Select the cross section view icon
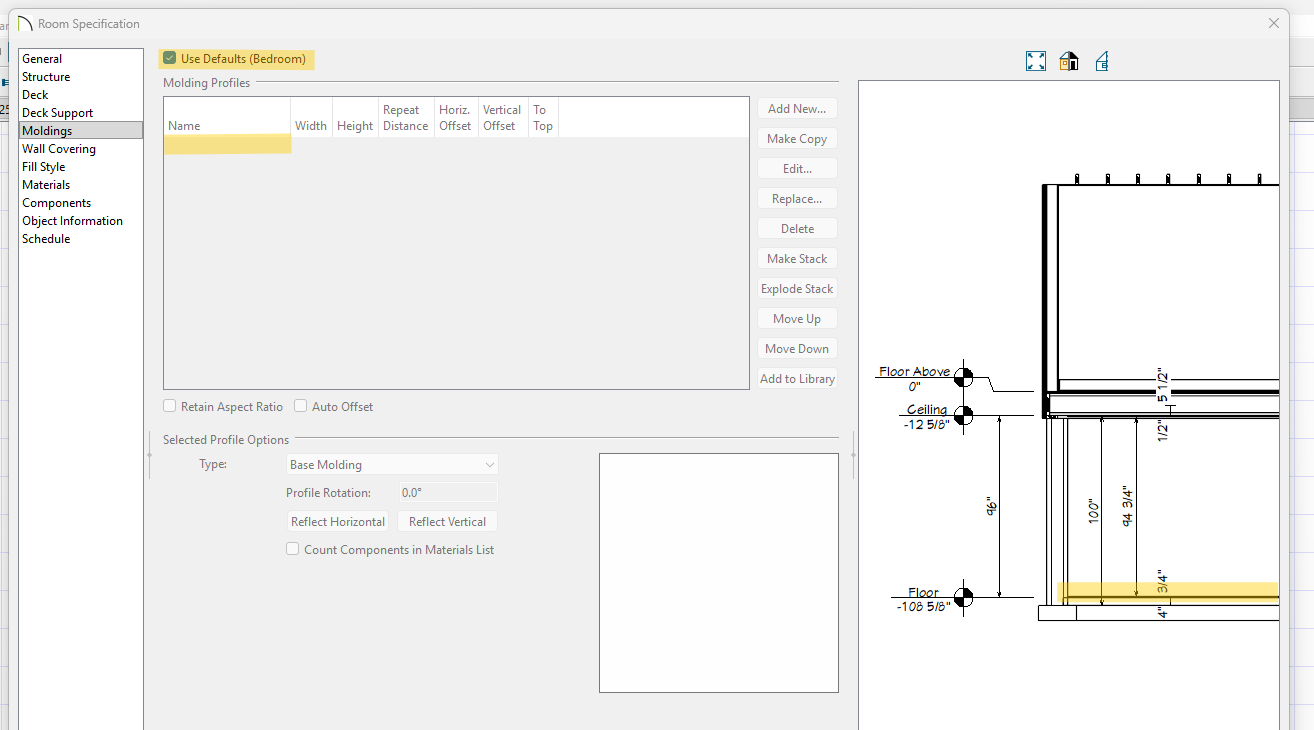 pos(1101,62)
